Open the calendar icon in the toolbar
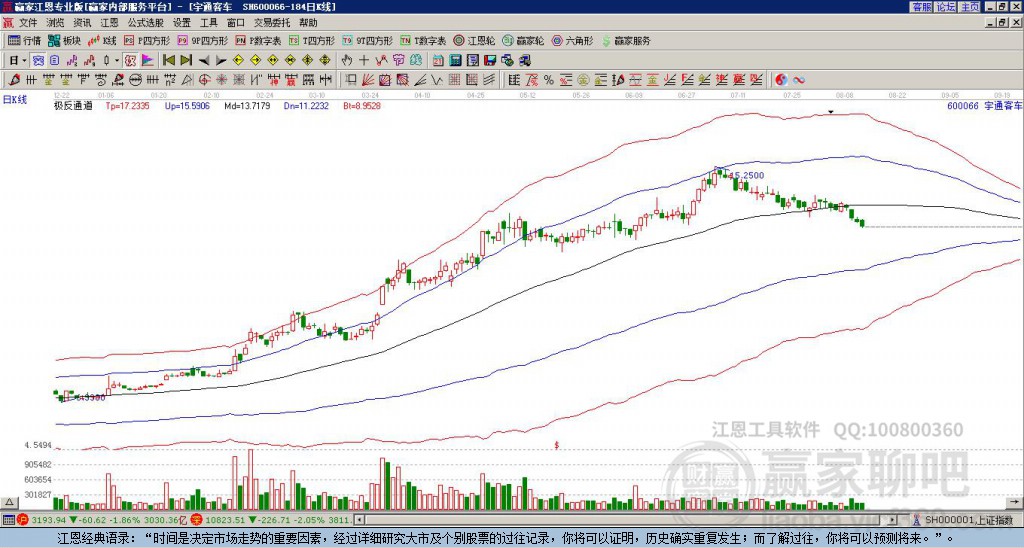1024x548 pixels. pyautogui.click(x=438, y=60)
